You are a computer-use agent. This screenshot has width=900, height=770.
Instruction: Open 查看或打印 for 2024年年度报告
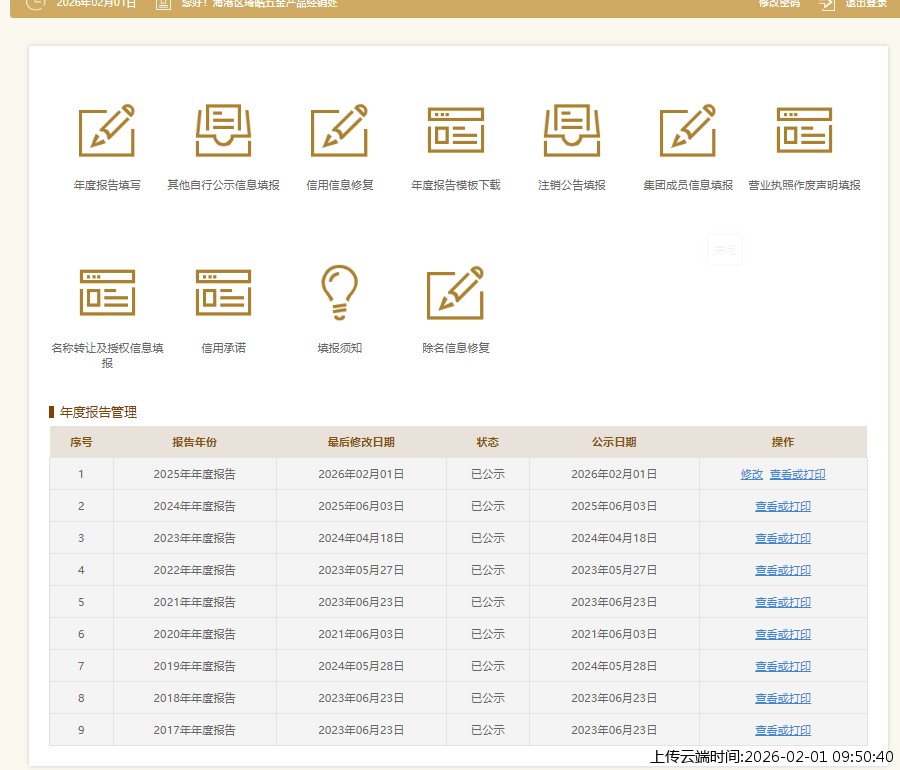(x=783, y=506)
